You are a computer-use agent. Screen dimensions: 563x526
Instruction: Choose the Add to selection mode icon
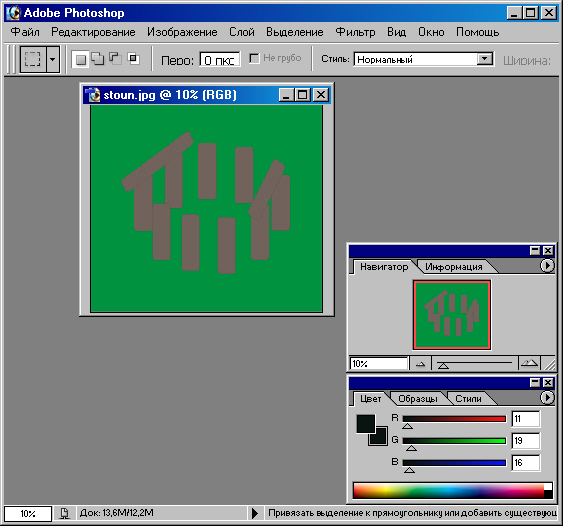[x=98, y=59]
